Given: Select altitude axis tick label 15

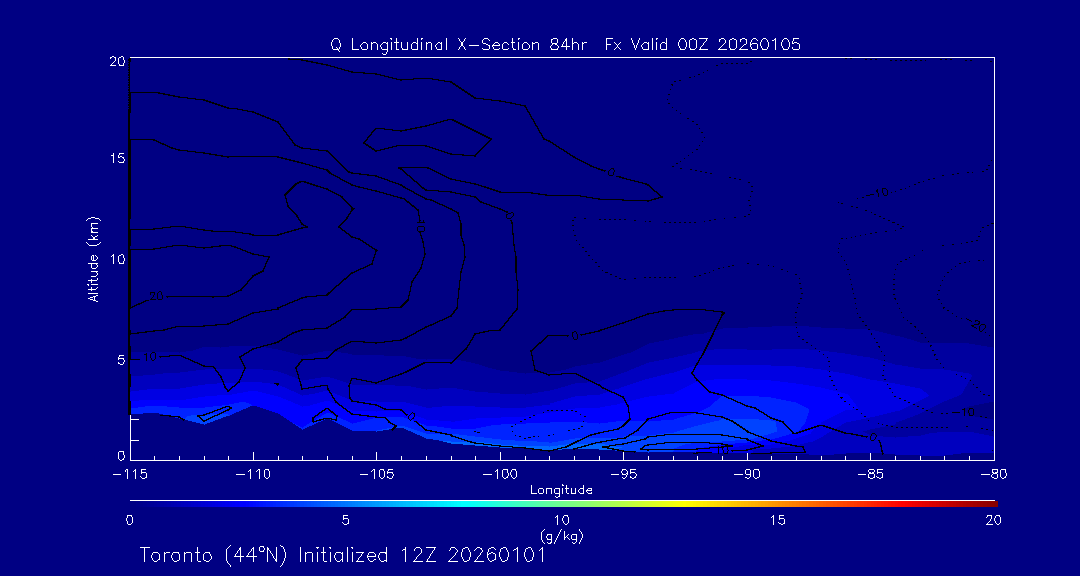Looking at the screenshot, I should coord(116,158).
